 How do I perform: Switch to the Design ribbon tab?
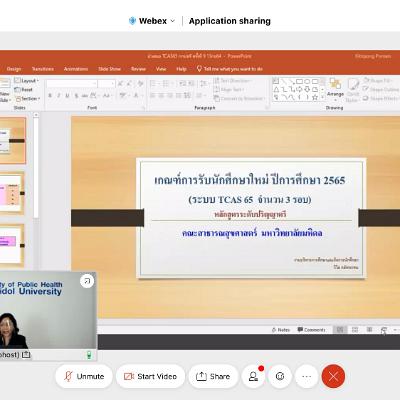tap(14, 69)
